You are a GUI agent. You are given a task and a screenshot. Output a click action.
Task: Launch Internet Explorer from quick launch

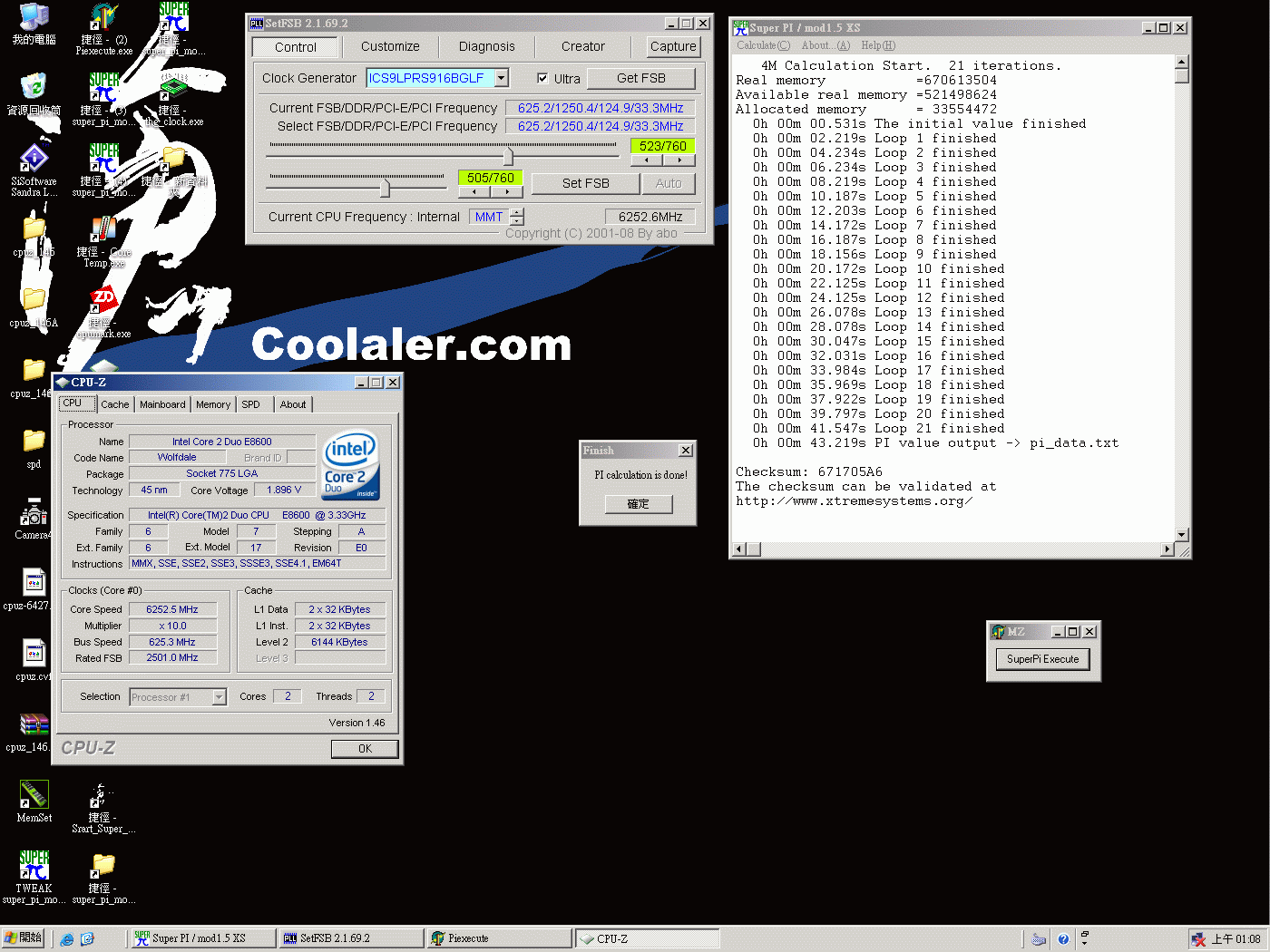[x=66, y=939]
